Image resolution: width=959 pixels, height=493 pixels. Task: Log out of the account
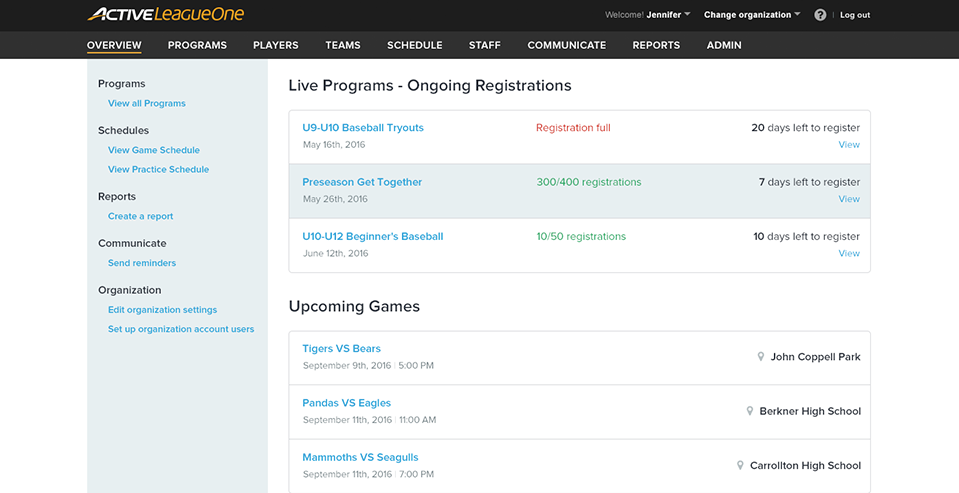855,15
